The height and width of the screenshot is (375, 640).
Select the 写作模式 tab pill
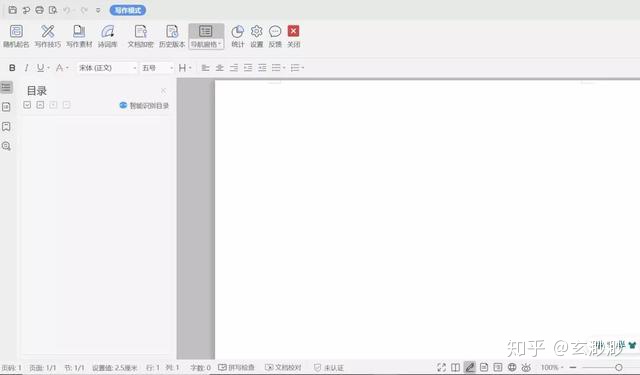point(128,10)
